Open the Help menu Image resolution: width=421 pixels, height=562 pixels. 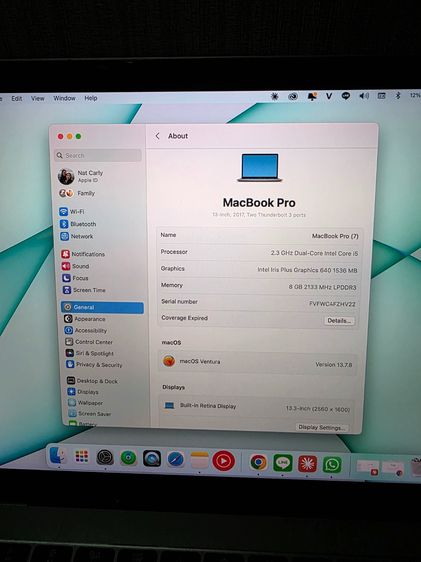click(91, 98)
